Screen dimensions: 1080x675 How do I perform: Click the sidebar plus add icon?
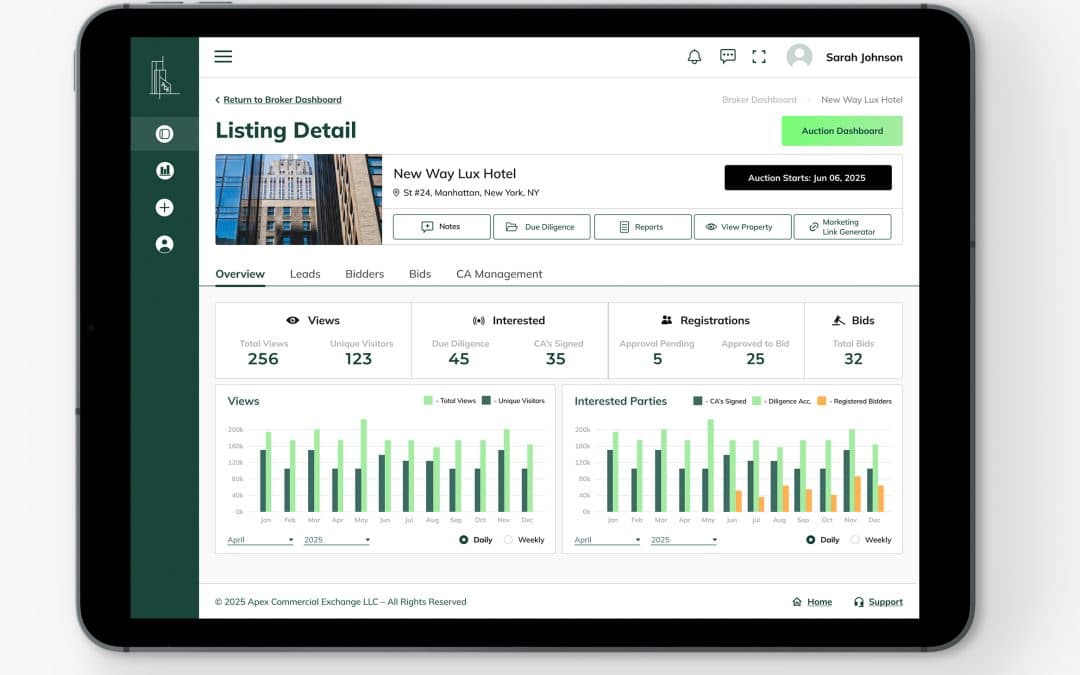point(165,208)
